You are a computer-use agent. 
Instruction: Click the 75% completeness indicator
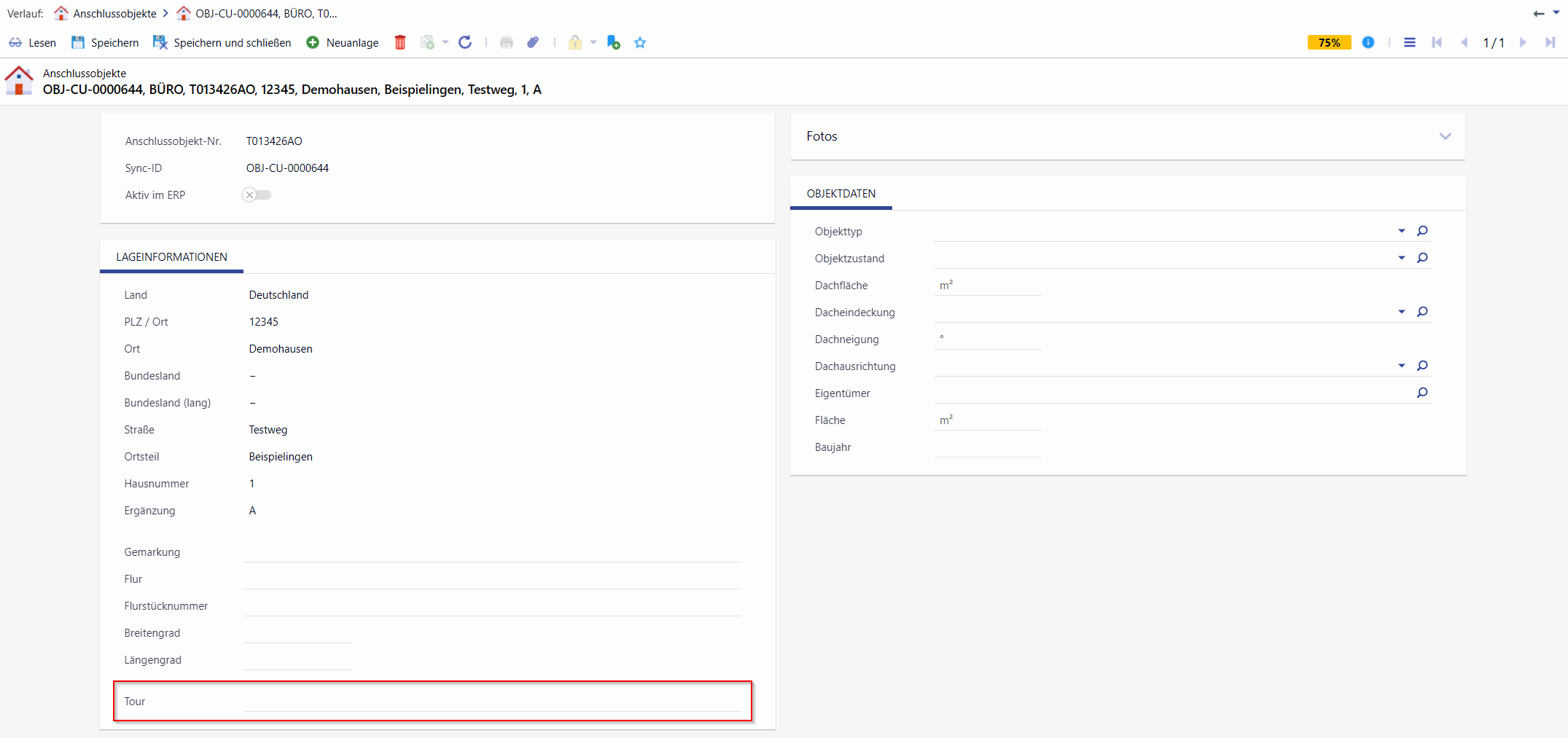coord(1329,42)
